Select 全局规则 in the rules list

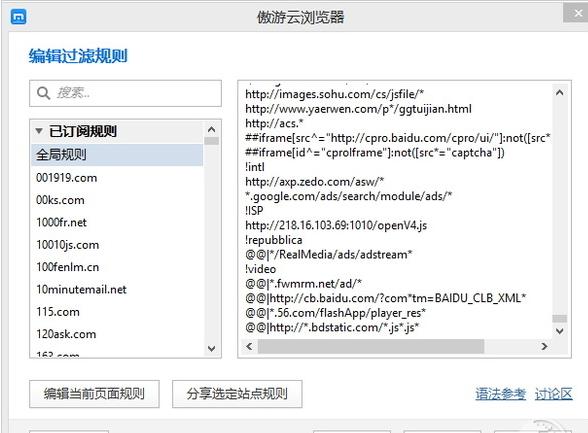click(117, 154)
